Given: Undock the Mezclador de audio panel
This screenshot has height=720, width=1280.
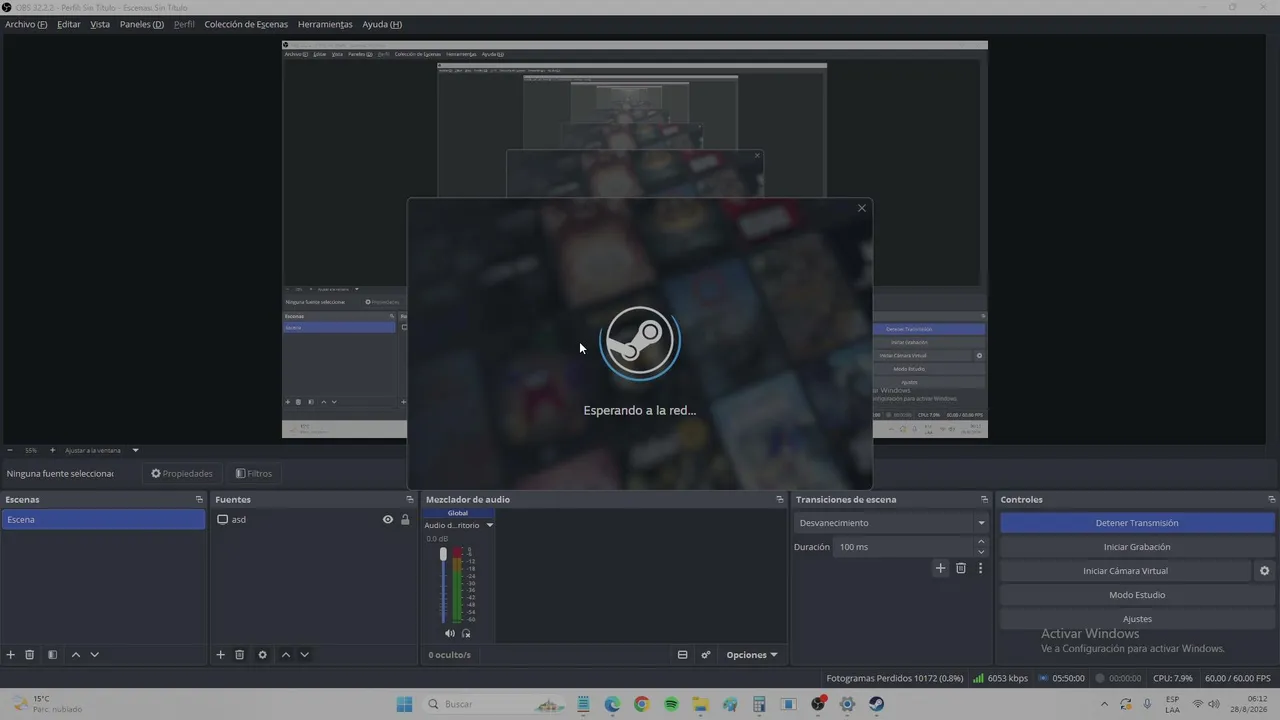Looking at the screenshot, I should tap(779, 499).
